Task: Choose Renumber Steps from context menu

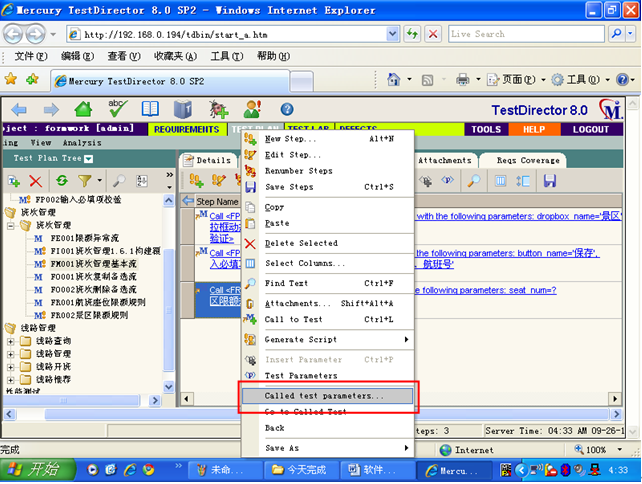Action: click(328, 171)
